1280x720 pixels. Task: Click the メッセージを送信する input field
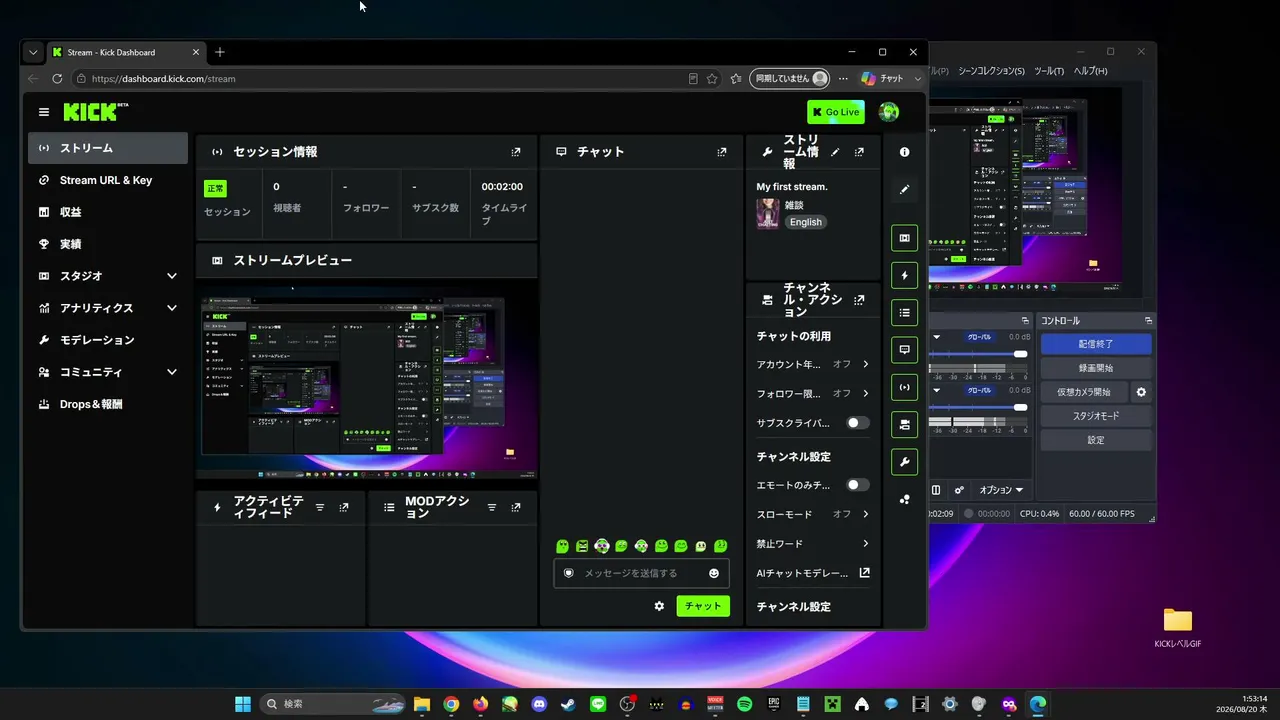641,573
